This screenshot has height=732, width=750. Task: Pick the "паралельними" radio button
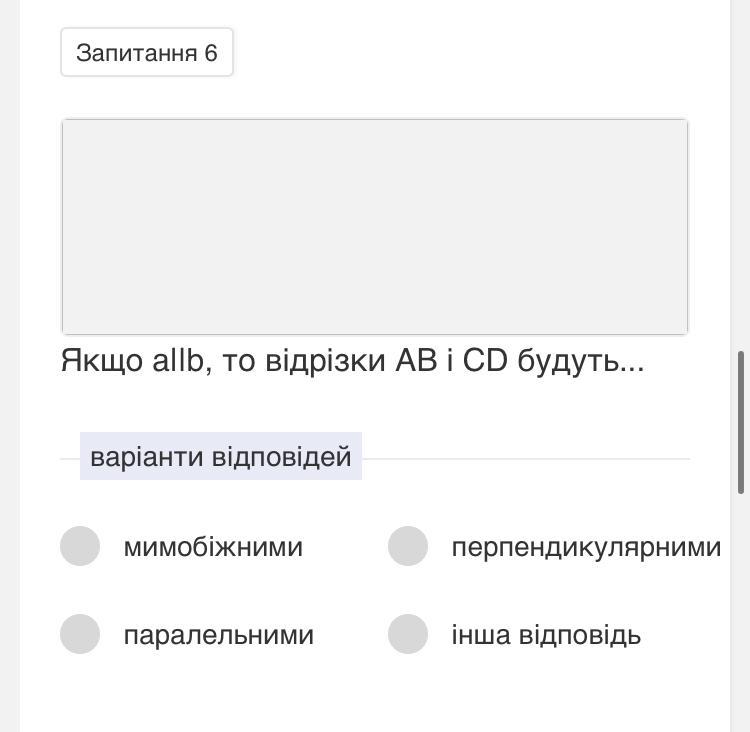80,634
